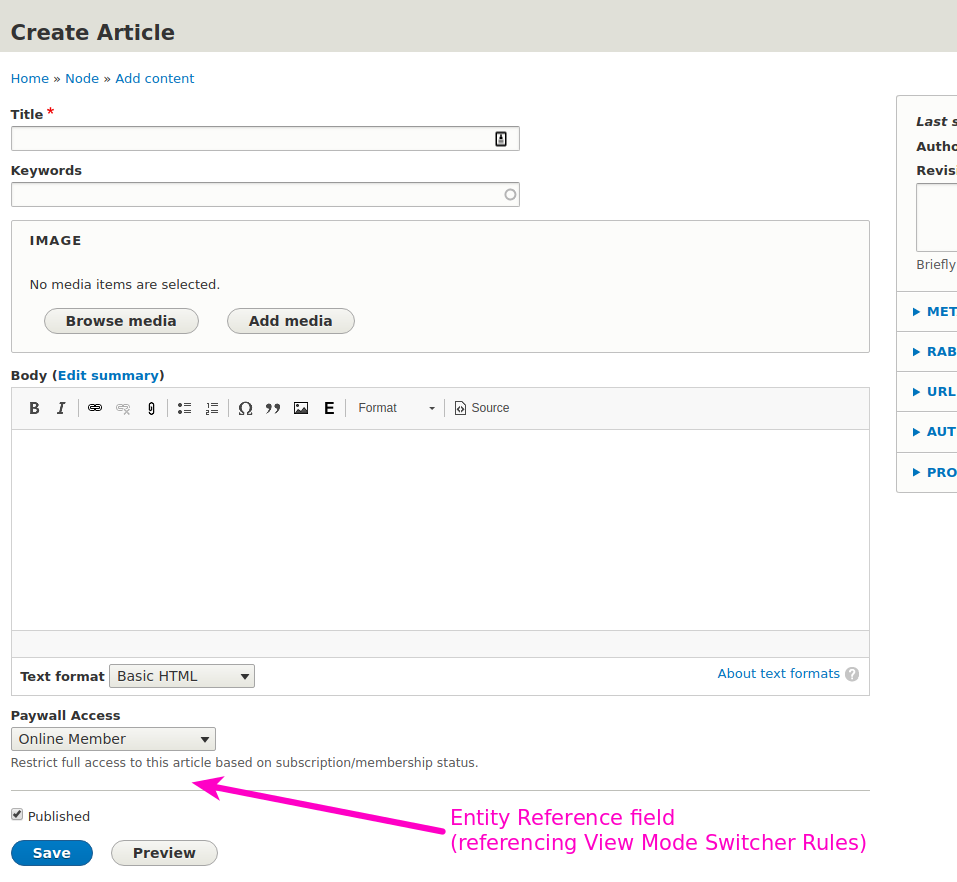Click the help icon beside About text formats
957x882 pixels.
pyautogui.click(x=852, y=674)
